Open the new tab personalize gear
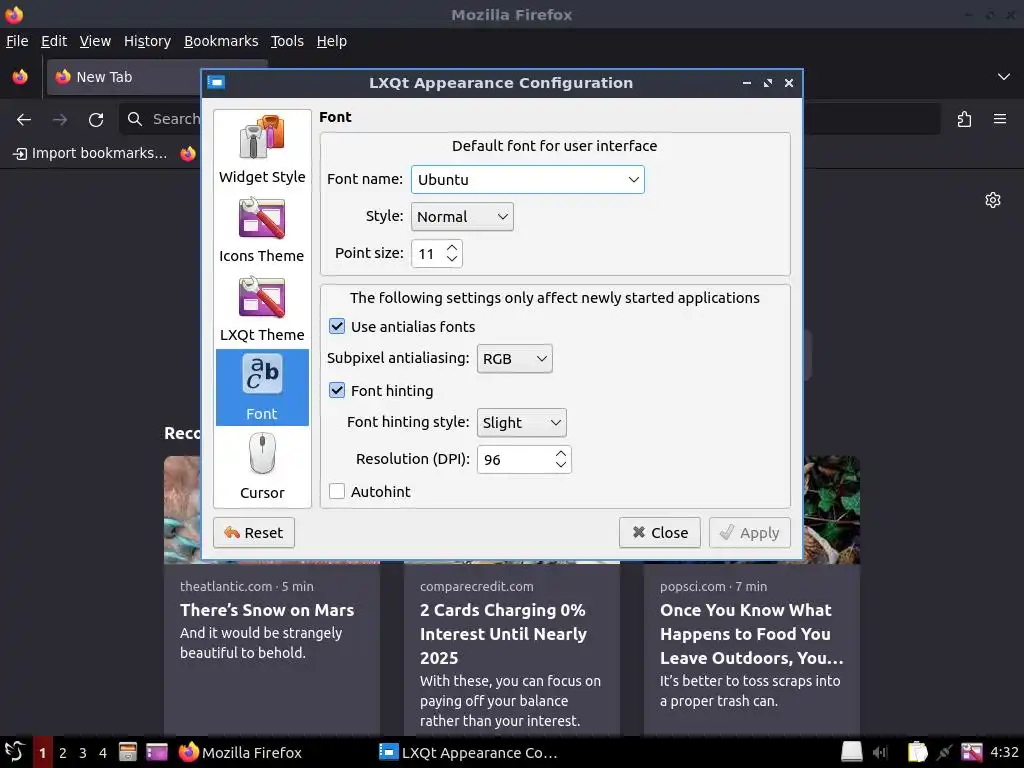The height and width of the screenshot is (768, 1024). pos(993,200)
